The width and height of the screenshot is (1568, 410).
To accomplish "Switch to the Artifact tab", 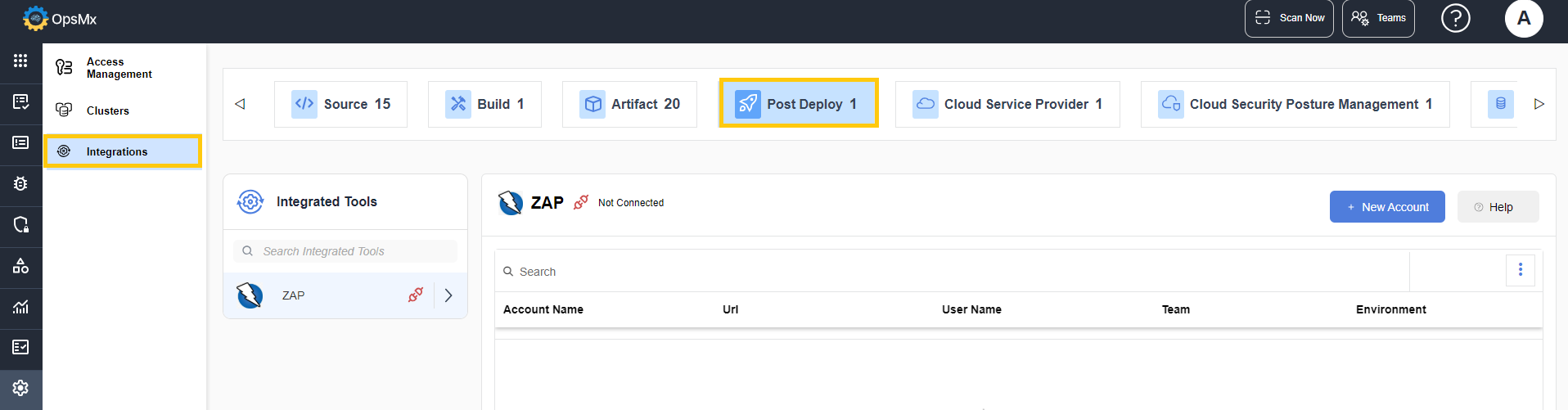I will (629, 104).
